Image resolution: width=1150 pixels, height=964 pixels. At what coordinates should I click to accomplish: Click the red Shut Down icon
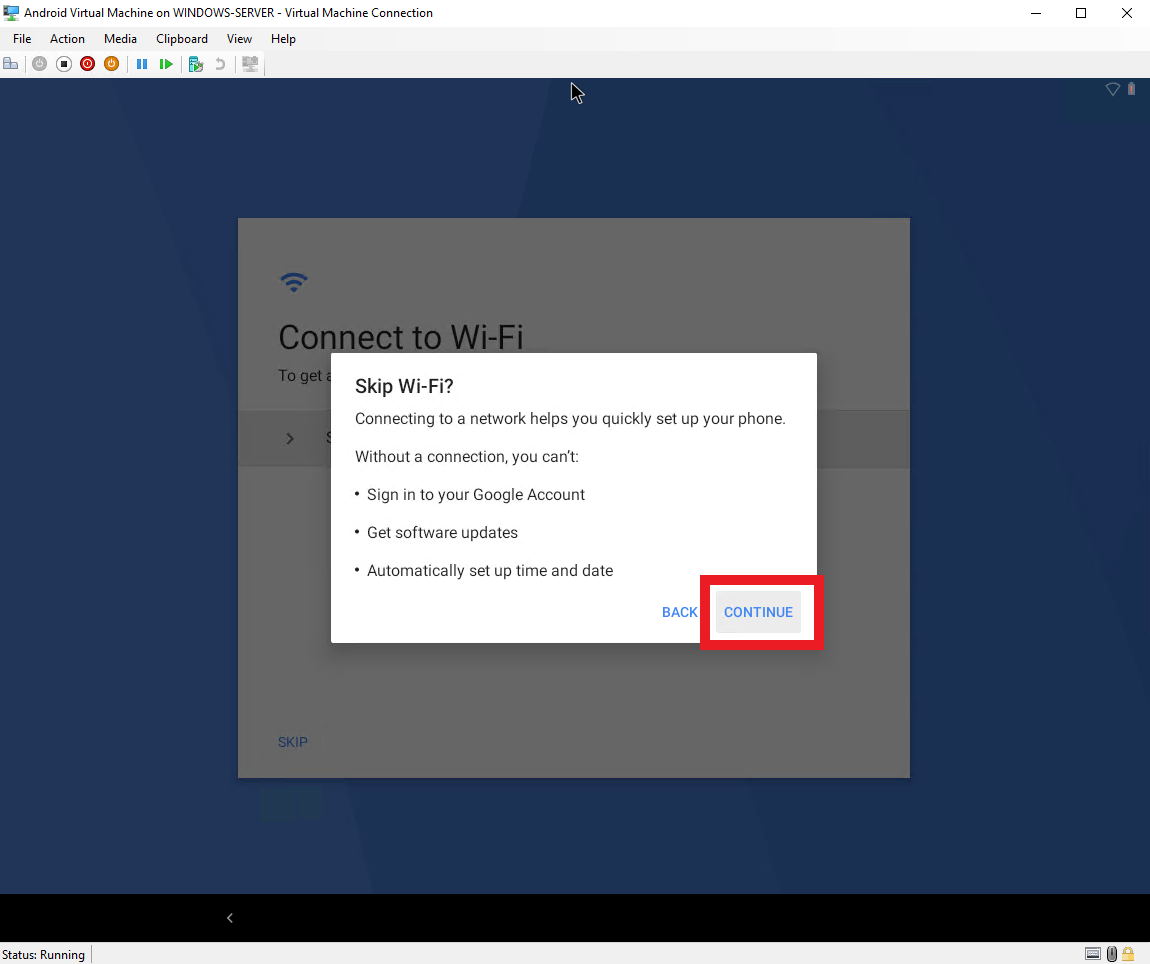[87, 64]
